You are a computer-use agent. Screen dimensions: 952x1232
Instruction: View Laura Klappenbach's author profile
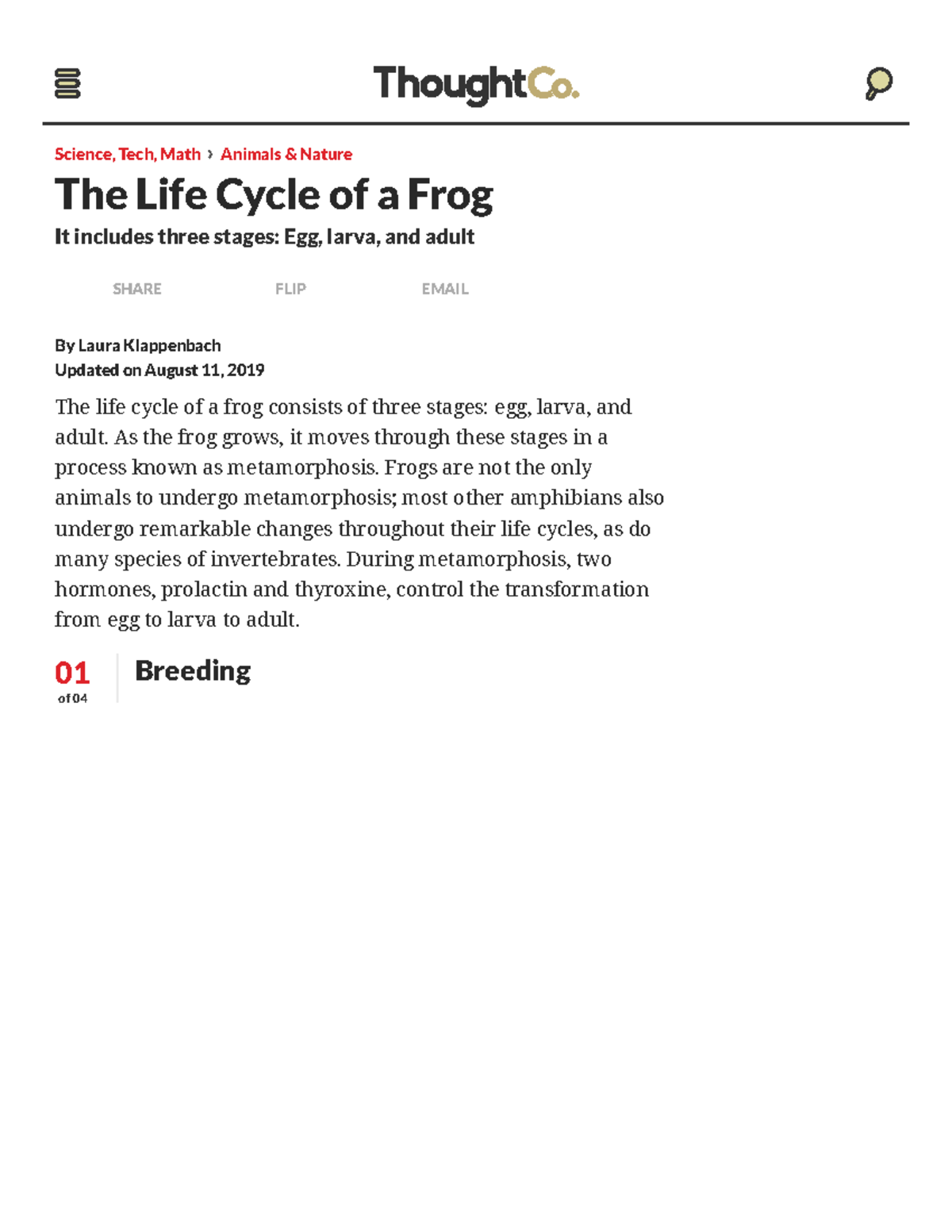click(x=149, y=345)
